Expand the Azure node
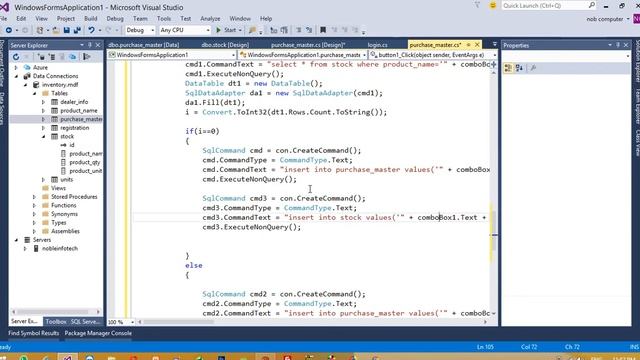640x360 pixels. point(16,67)
